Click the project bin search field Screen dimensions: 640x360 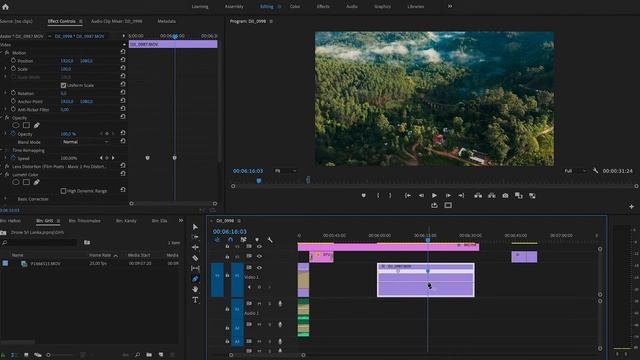39,242
